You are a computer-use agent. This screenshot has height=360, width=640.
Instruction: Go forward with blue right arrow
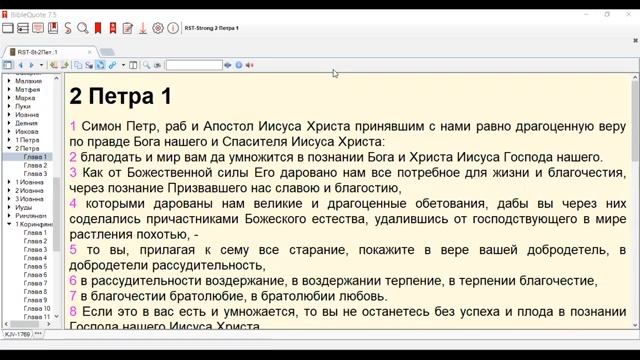point(31,65)
